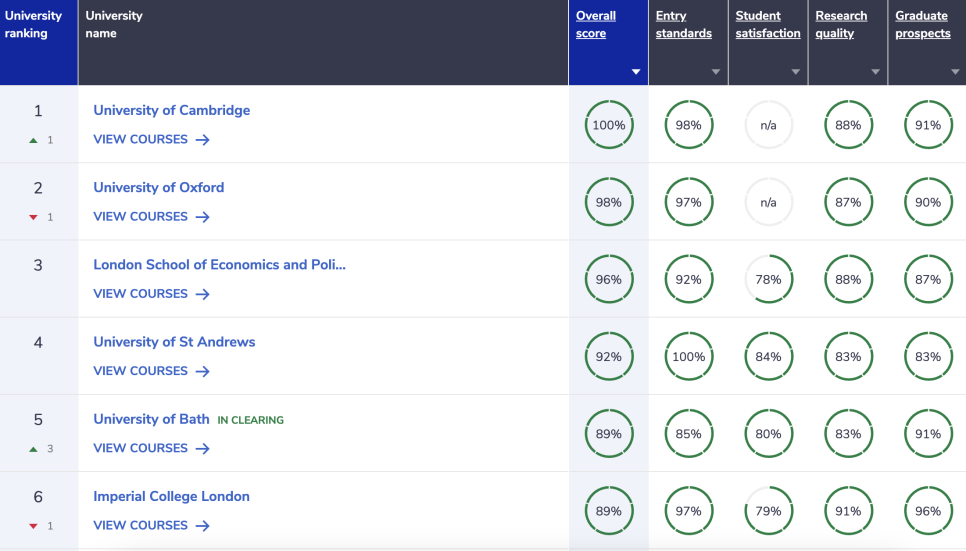Click Bath 85% entry standards circle
966x551 pixels.
click(689, 434)
